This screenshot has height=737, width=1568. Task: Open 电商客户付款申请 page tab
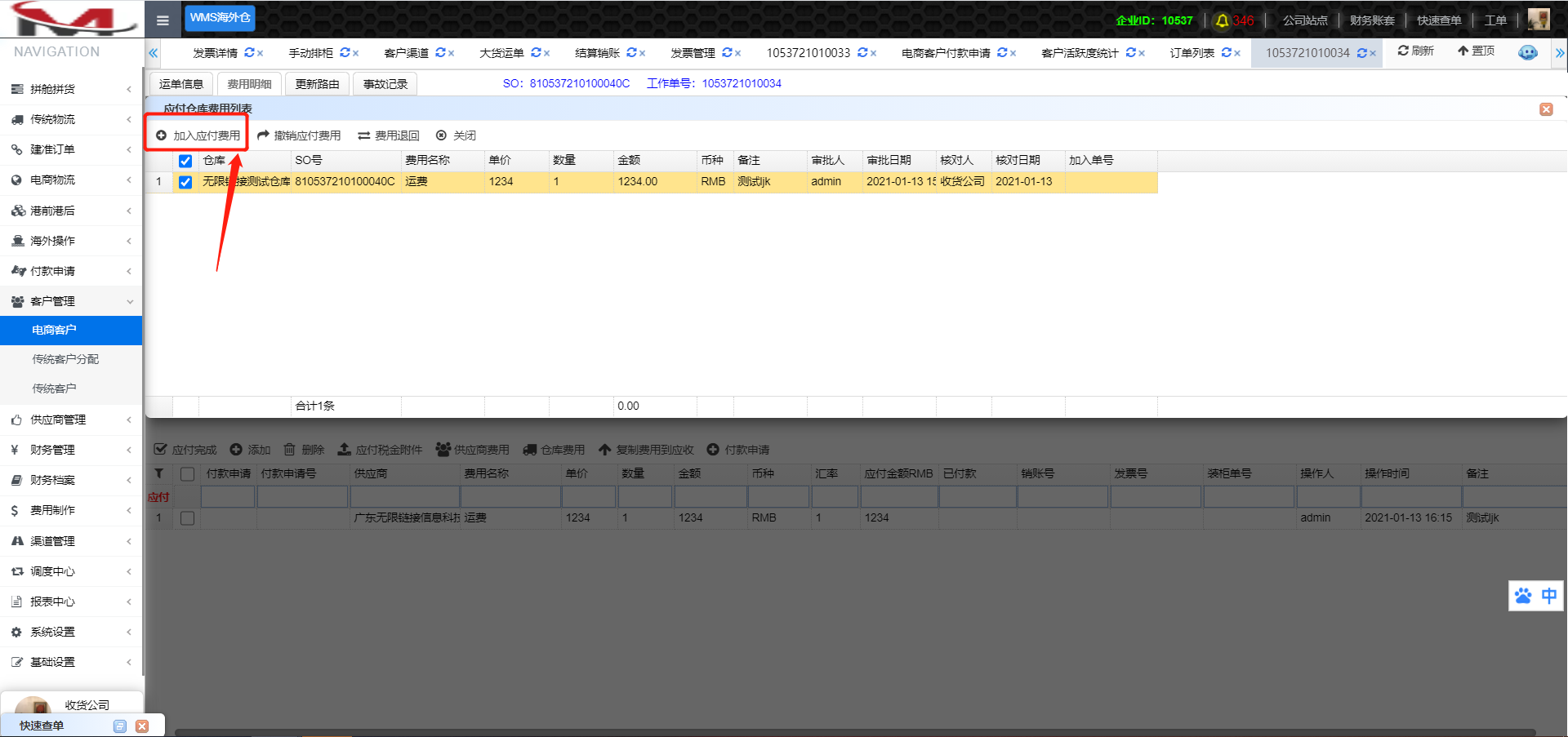[x=946, y=53]
